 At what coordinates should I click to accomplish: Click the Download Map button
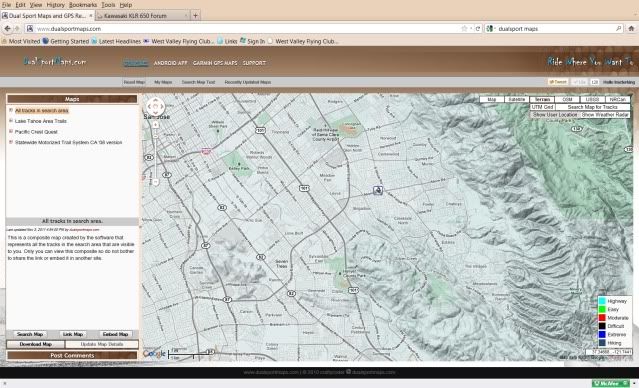(36, 344)
